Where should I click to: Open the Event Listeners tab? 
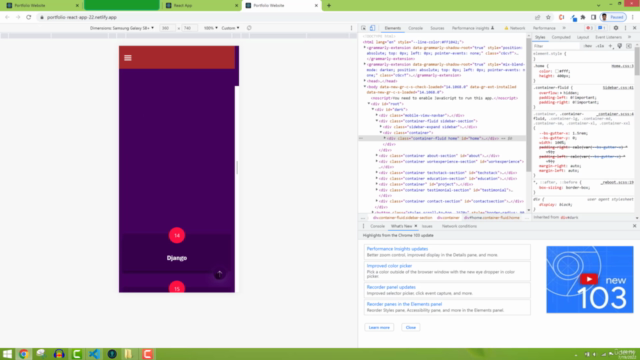tap(608, 37)
